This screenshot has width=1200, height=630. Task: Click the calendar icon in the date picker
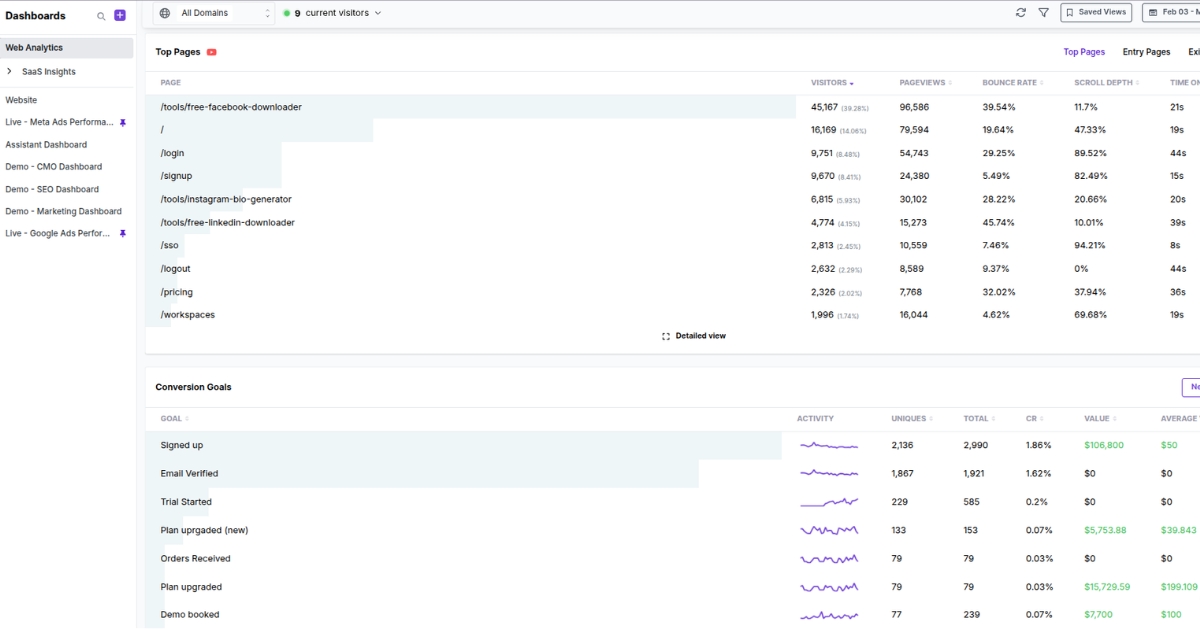click(1152, 12)
